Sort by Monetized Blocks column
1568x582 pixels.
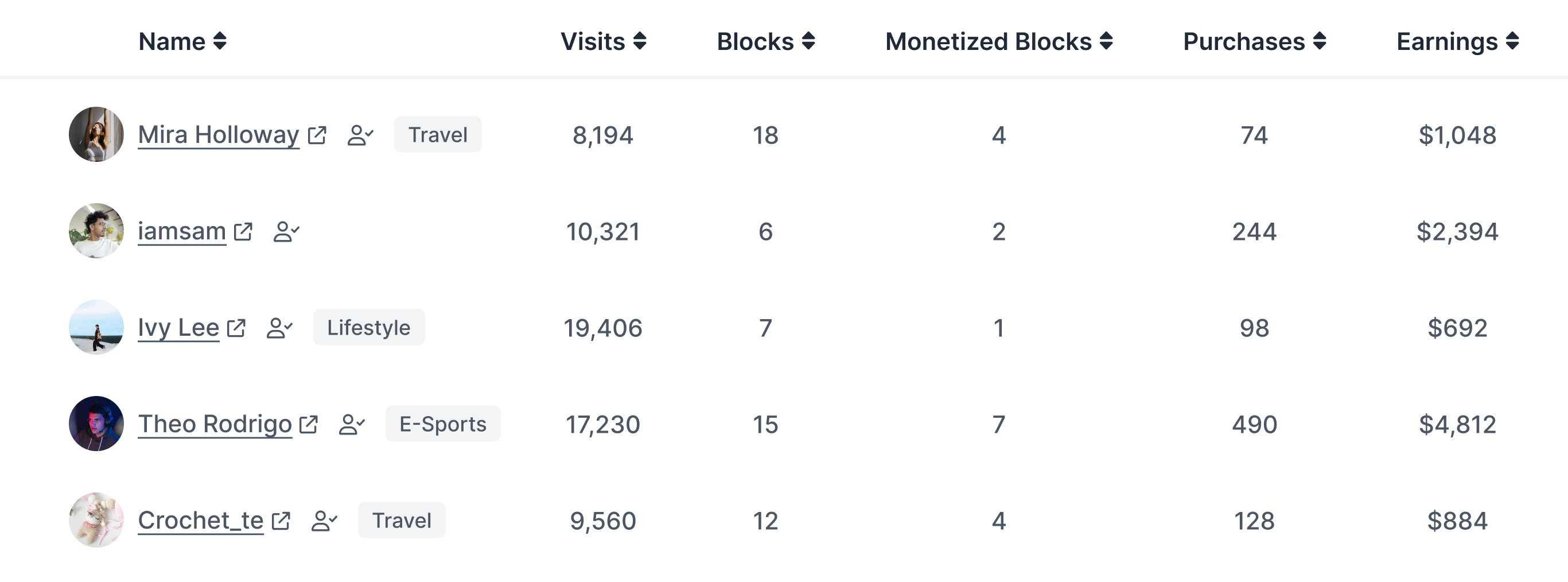tap(999, 41)
